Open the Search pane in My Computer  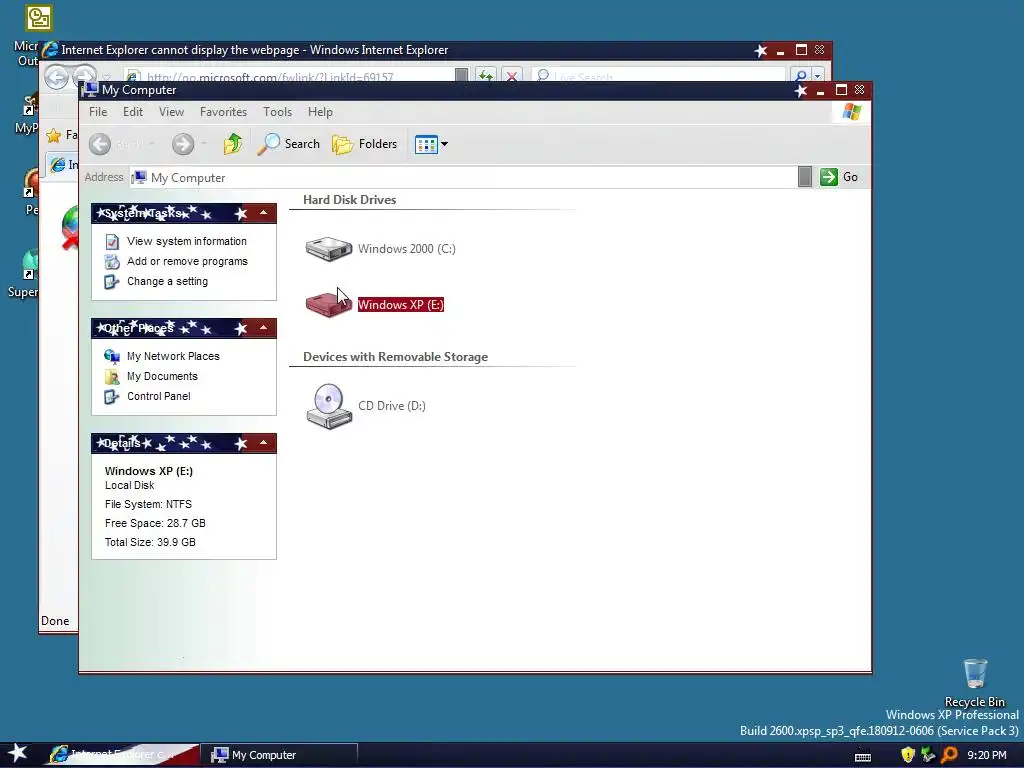(288, 144)
